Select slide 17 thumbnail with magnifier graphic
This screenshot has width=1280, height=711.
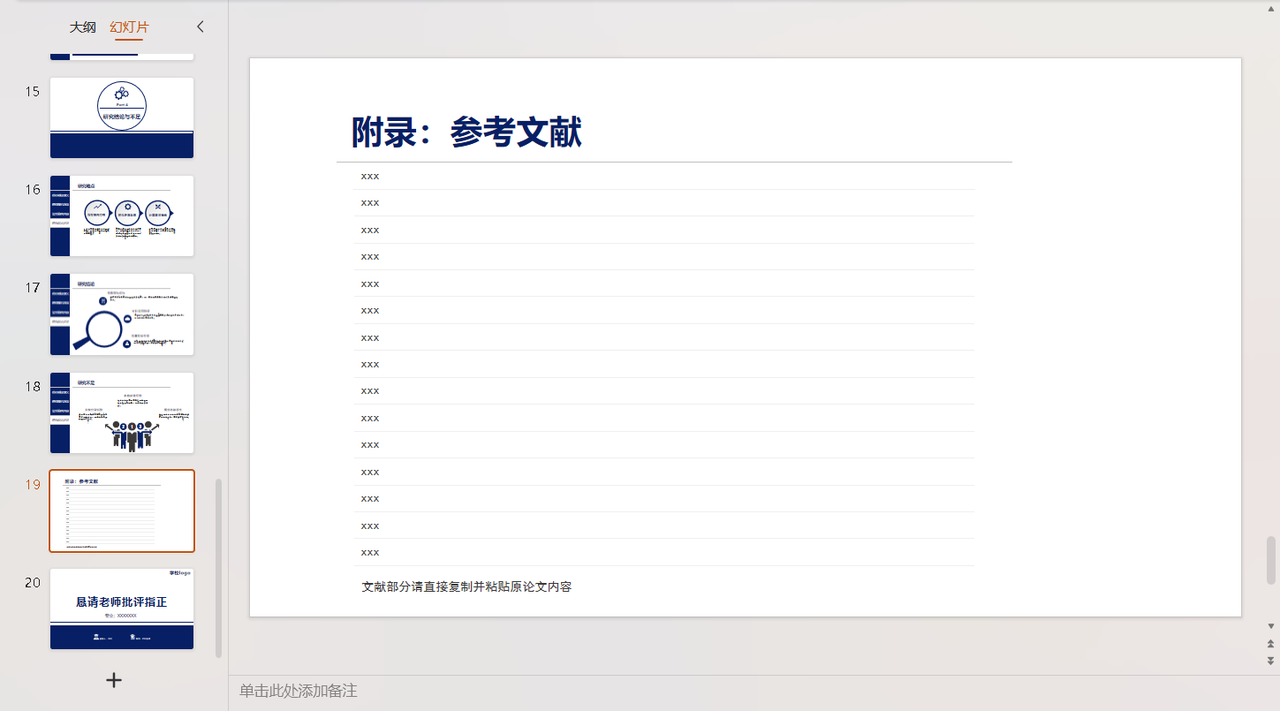(122, 314)
